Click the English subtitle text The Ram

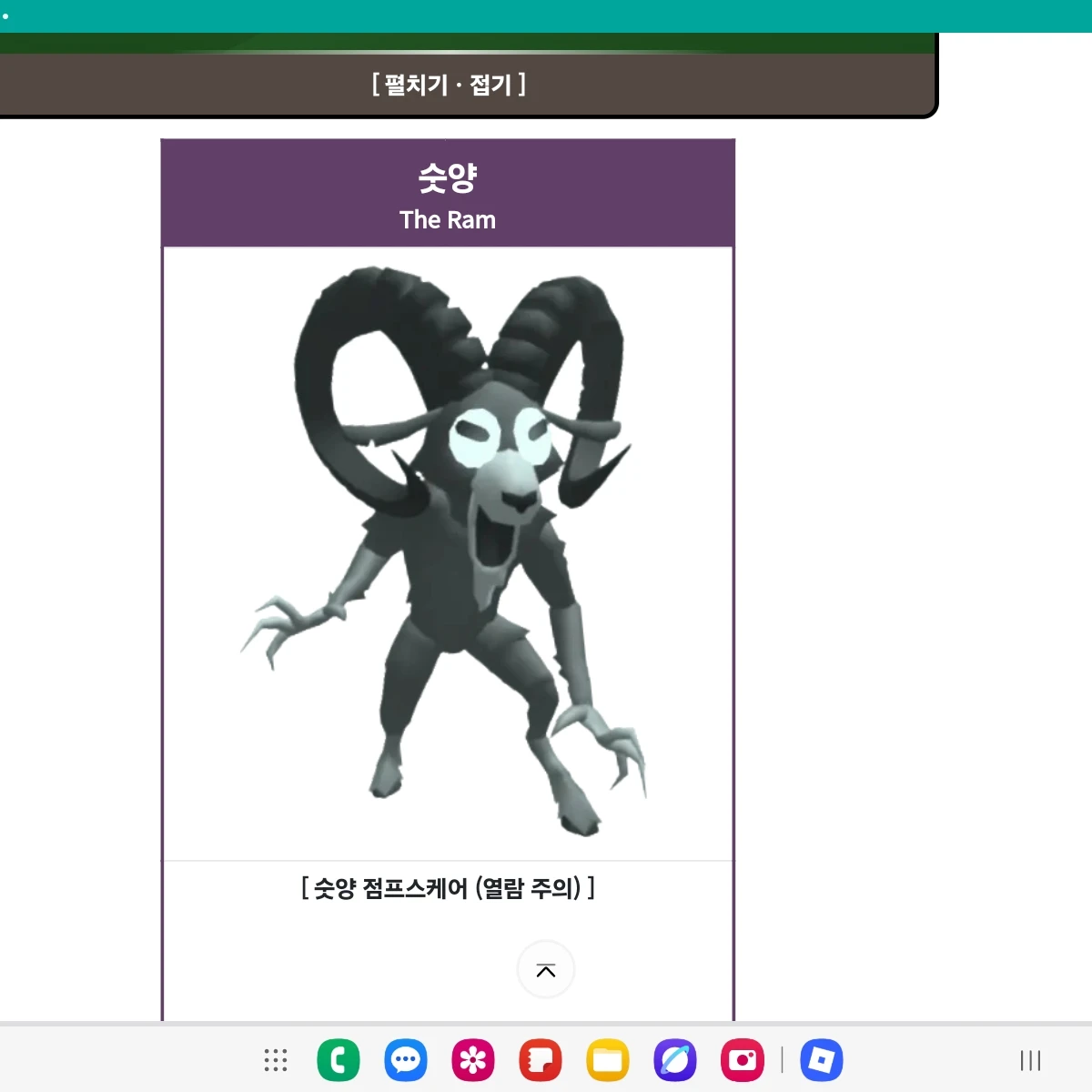pos(448,219)
